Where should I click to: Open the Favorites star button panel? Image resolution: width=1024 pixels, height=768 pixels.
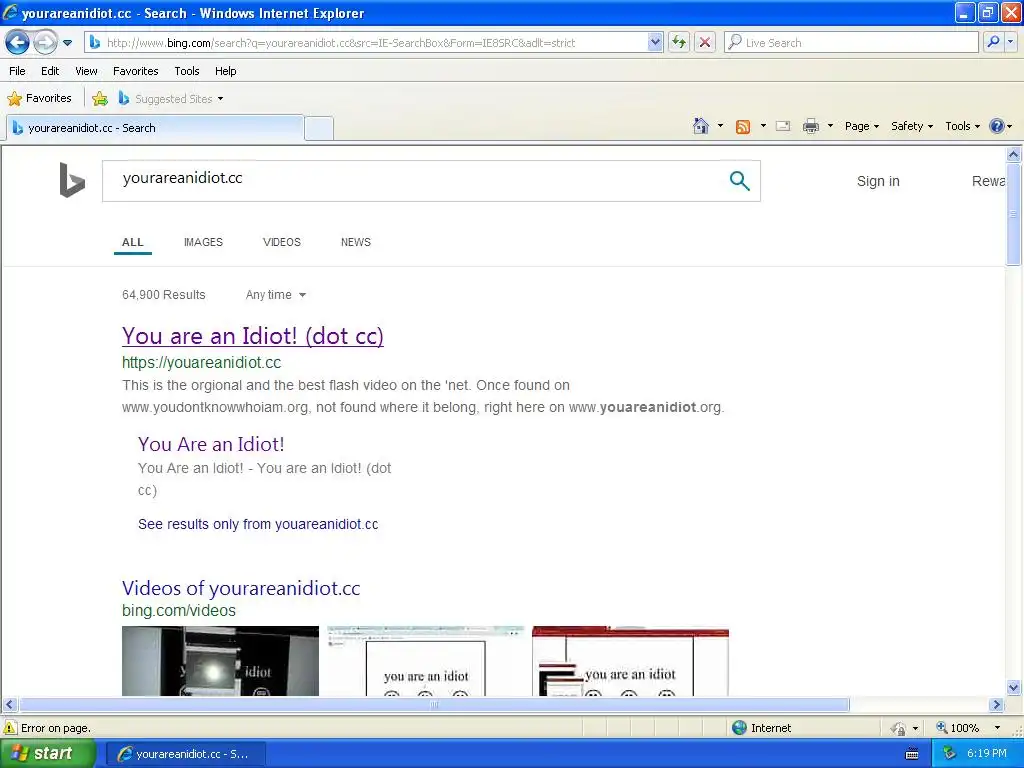click(x=39, y=99)
